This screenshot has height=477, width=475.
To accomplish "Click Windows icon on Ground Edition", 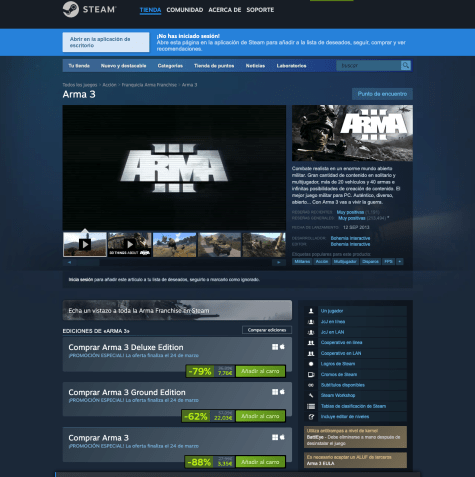I will (x=275, y=392).
